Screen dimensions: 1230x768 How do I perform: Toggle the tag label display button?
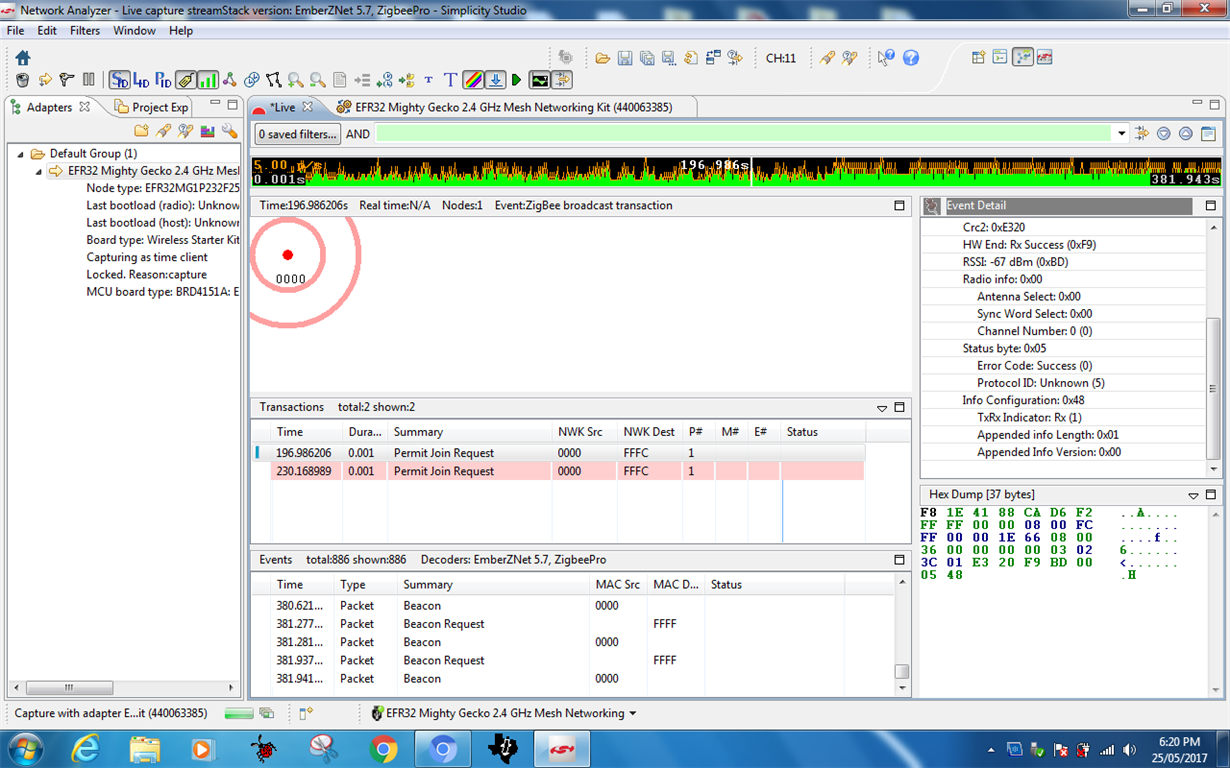186,80
